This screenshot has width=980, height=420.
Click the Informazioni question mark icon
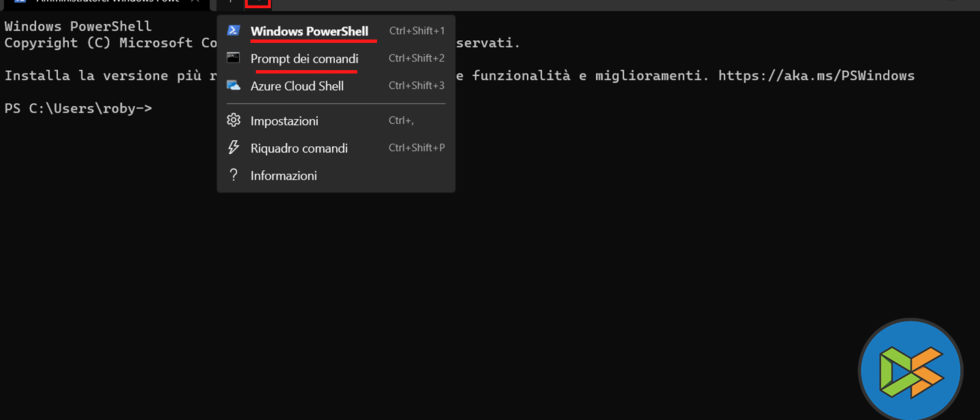(x=233, y=175)
